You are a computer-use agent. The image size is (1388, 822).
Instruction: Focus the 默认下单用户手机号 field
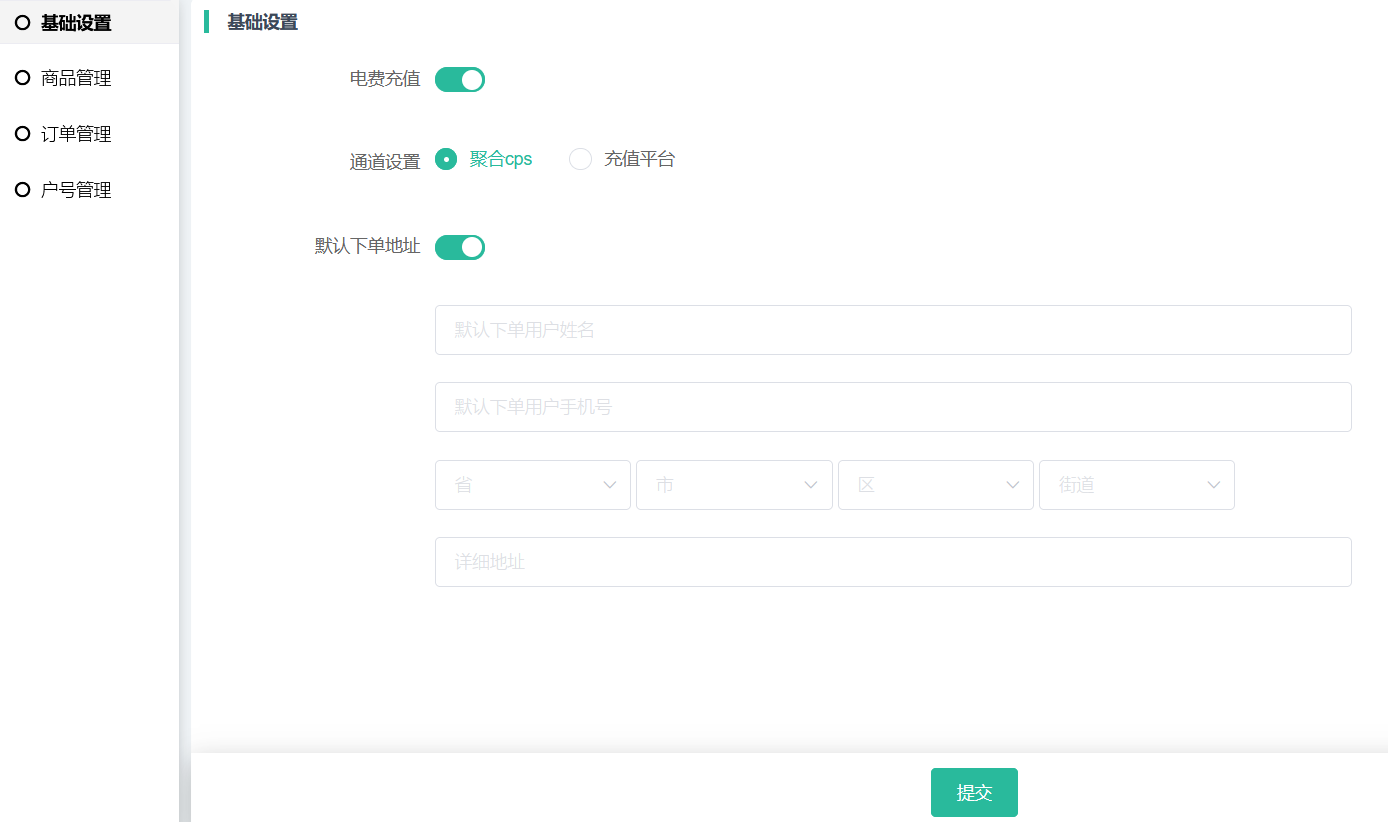(x=892, y=407)
